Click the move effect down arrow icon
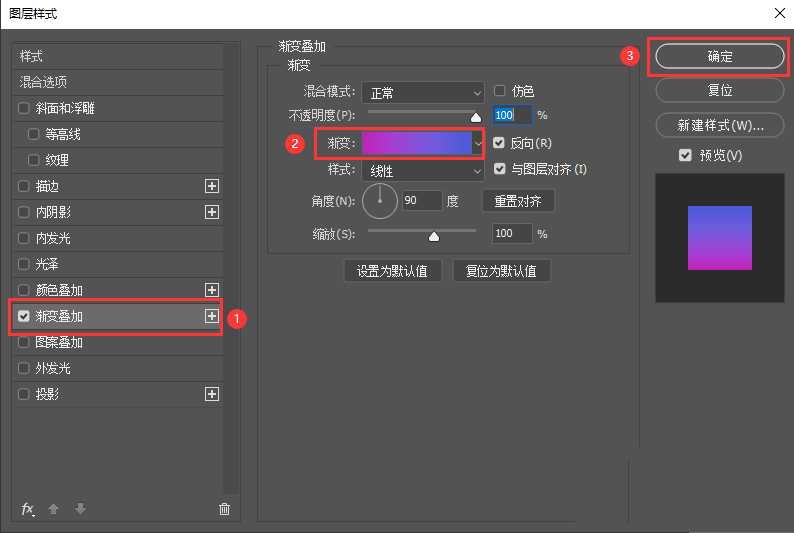Screen dimensions: 794x533 click(x=80, y=509)
